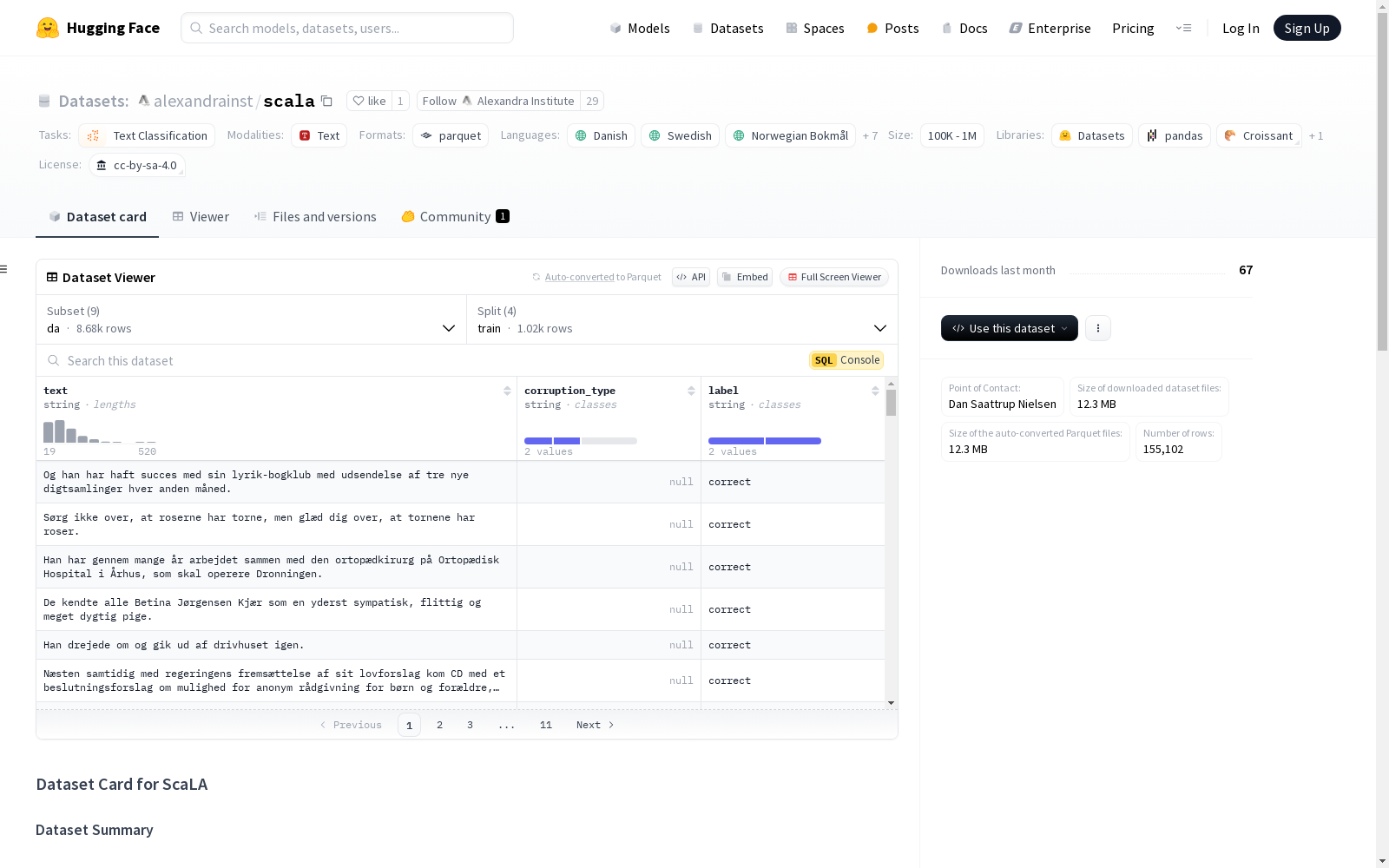Click the Embed viewer button
The width and height of the screenshot is (1389, 868).
tap(745, 277)
